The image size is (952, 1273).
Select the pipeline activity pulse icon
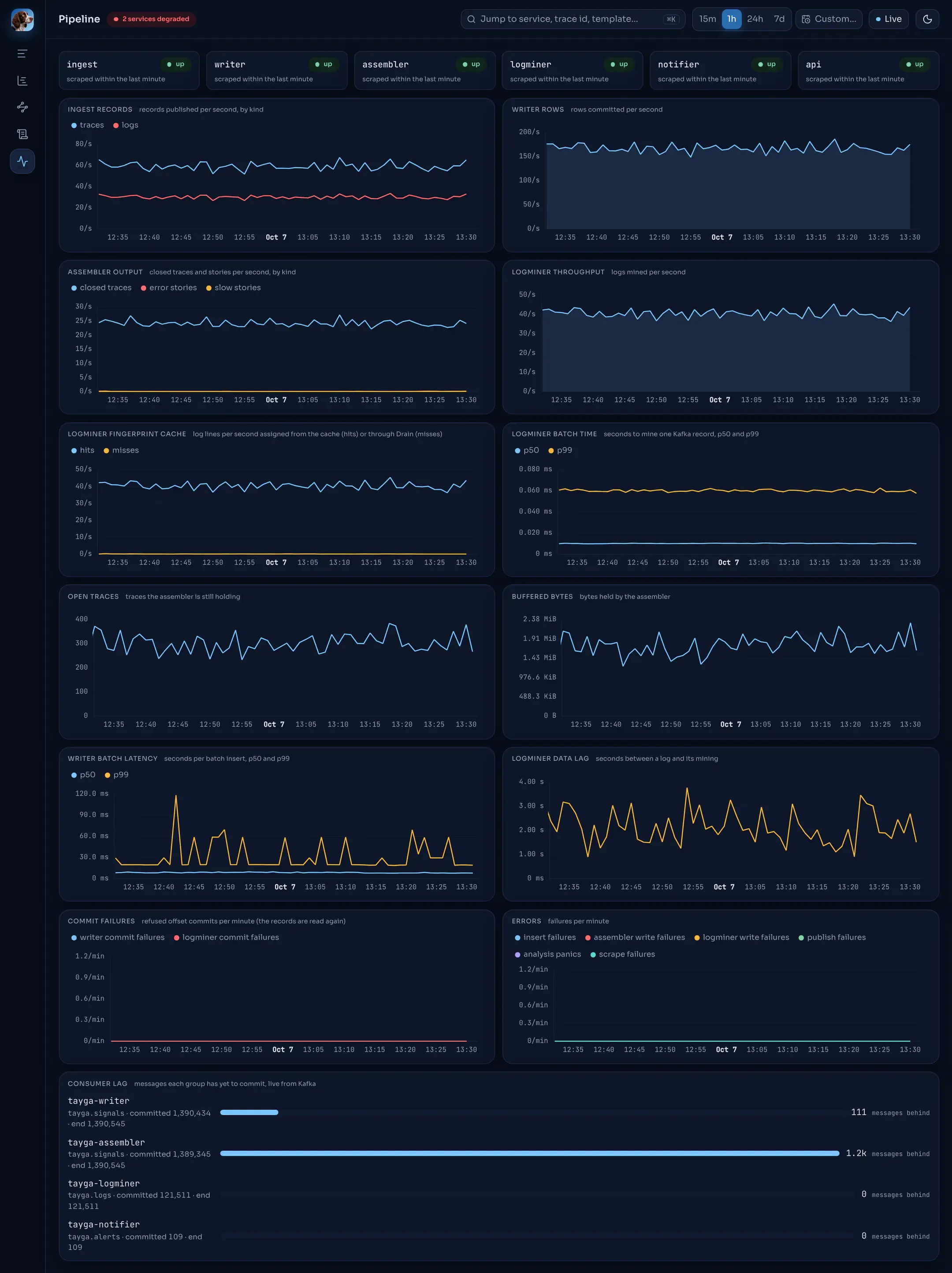(x=22, y=161)
